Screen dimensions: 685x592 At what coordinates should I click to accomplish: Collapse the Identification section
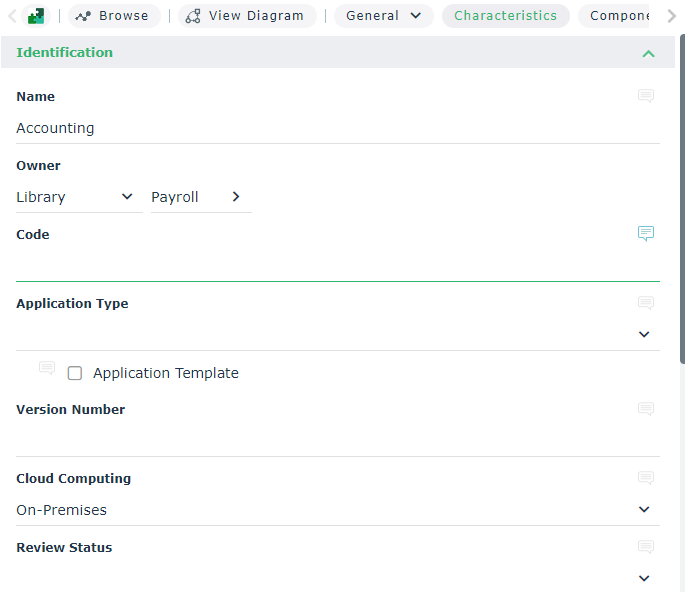648,53
